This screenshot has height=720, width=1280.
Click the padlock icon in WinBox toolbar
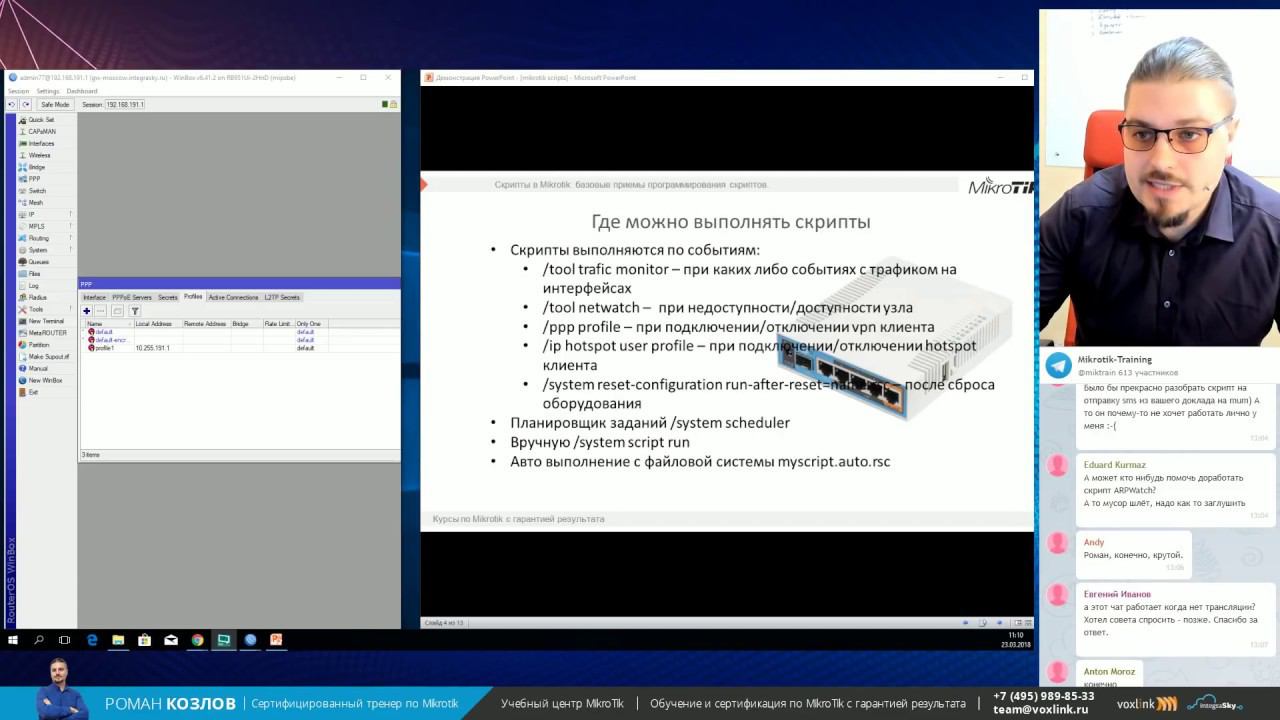[x=394, y=104]
